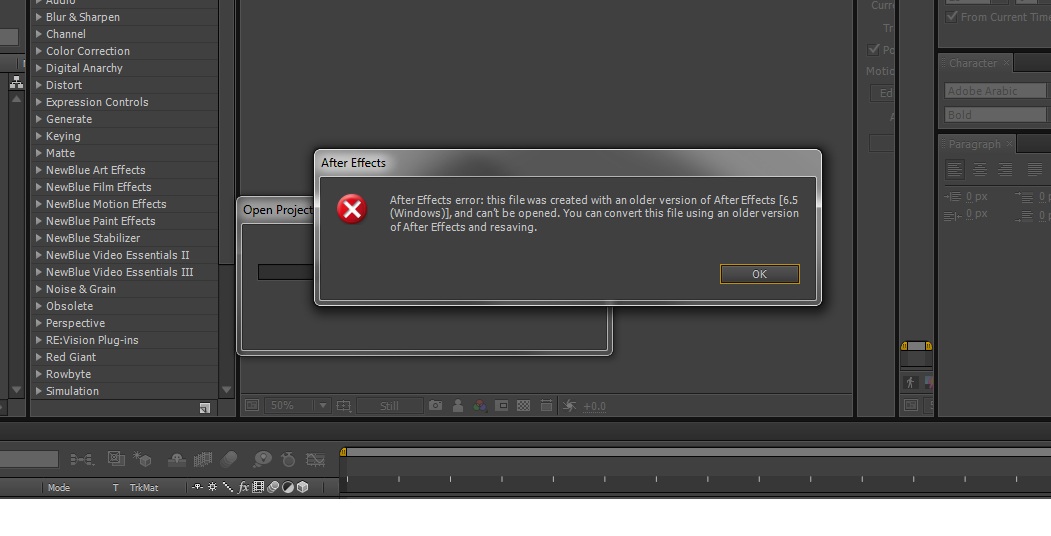Switch to Paragraph panel tab
Image resolution: width=1051 pixels, height=536 pixels.
(974, 144)
